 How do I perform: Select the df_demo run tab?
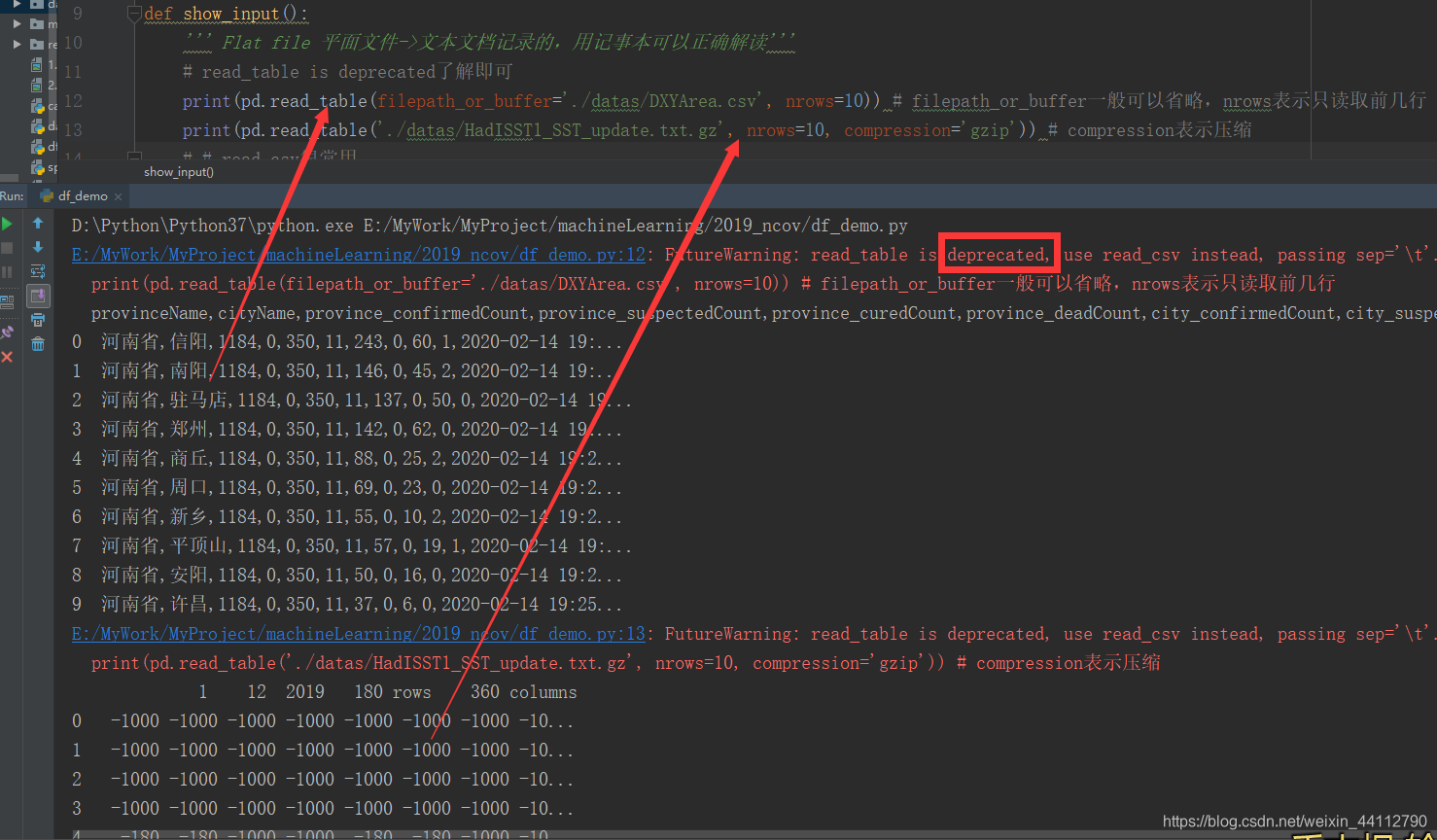[x=82, y=196]
